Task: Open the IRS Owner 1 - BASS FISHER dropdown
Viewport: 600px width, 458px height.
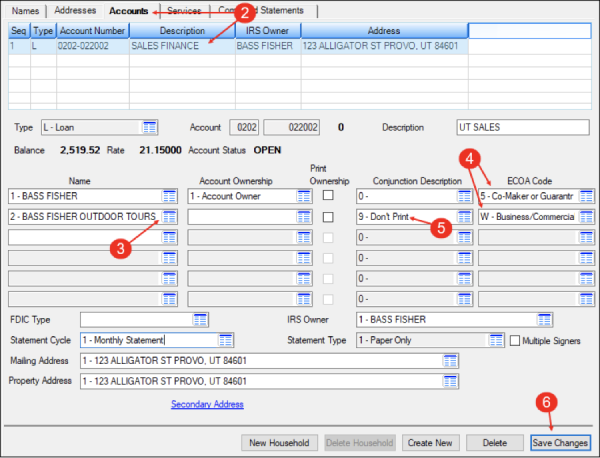Action: [455, 319]
